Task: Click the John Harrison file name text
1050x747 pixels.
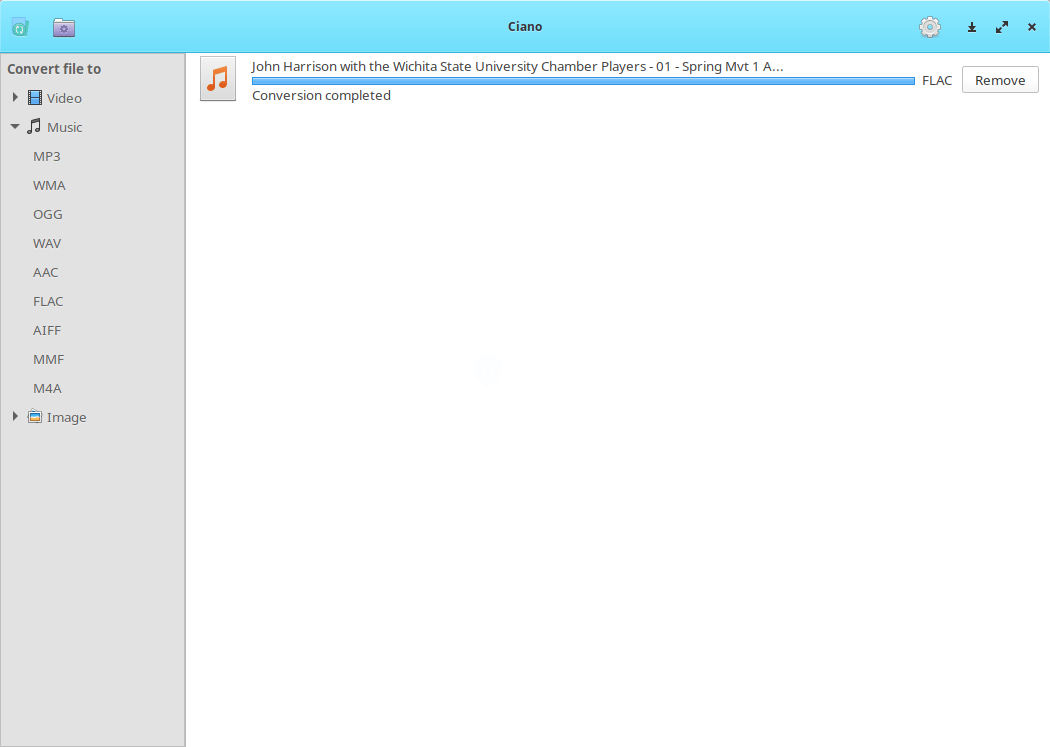Action: pos(517,66)
